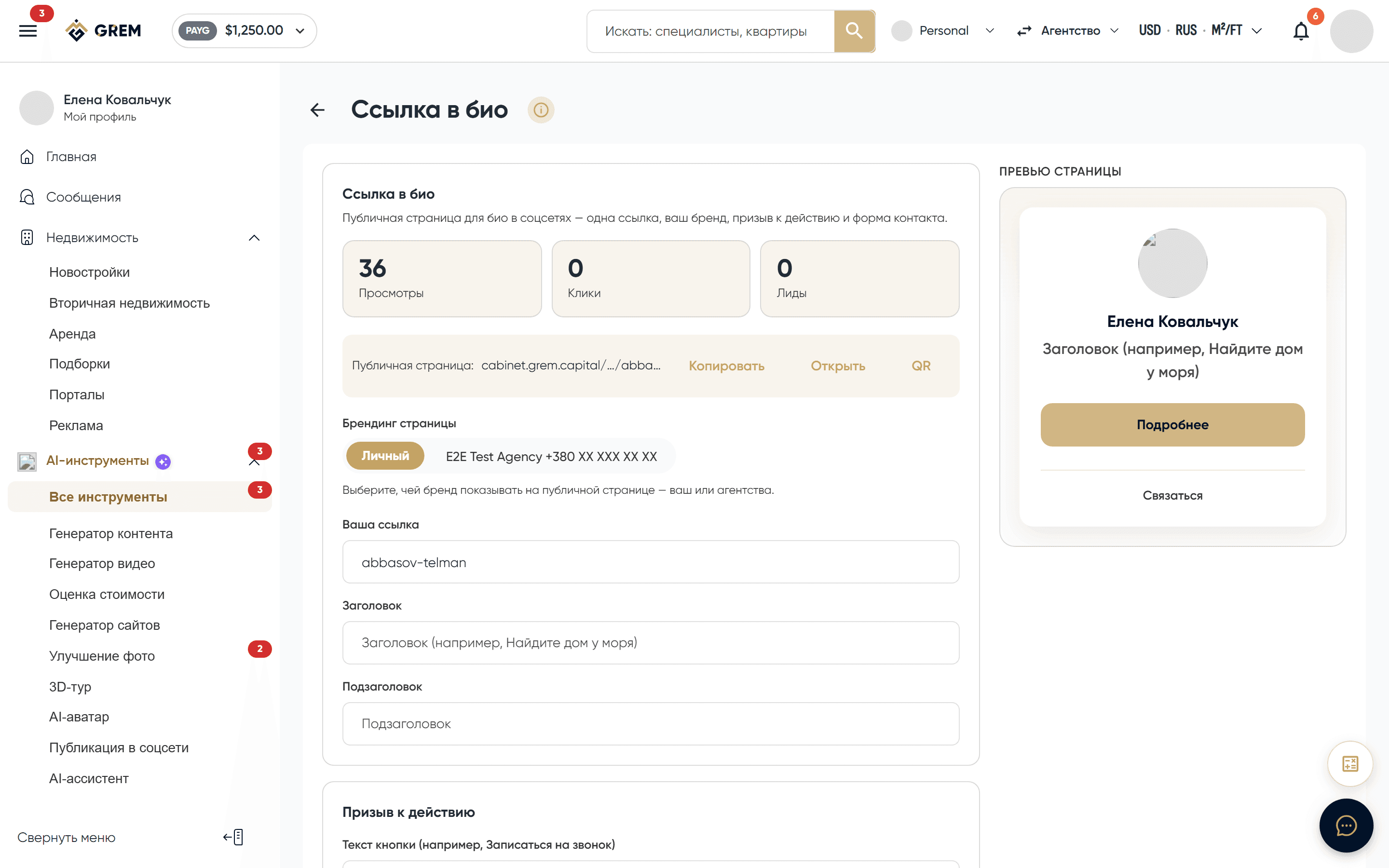Open the calculator widget icon
Screen dimensions: 1389x868
1350,763
